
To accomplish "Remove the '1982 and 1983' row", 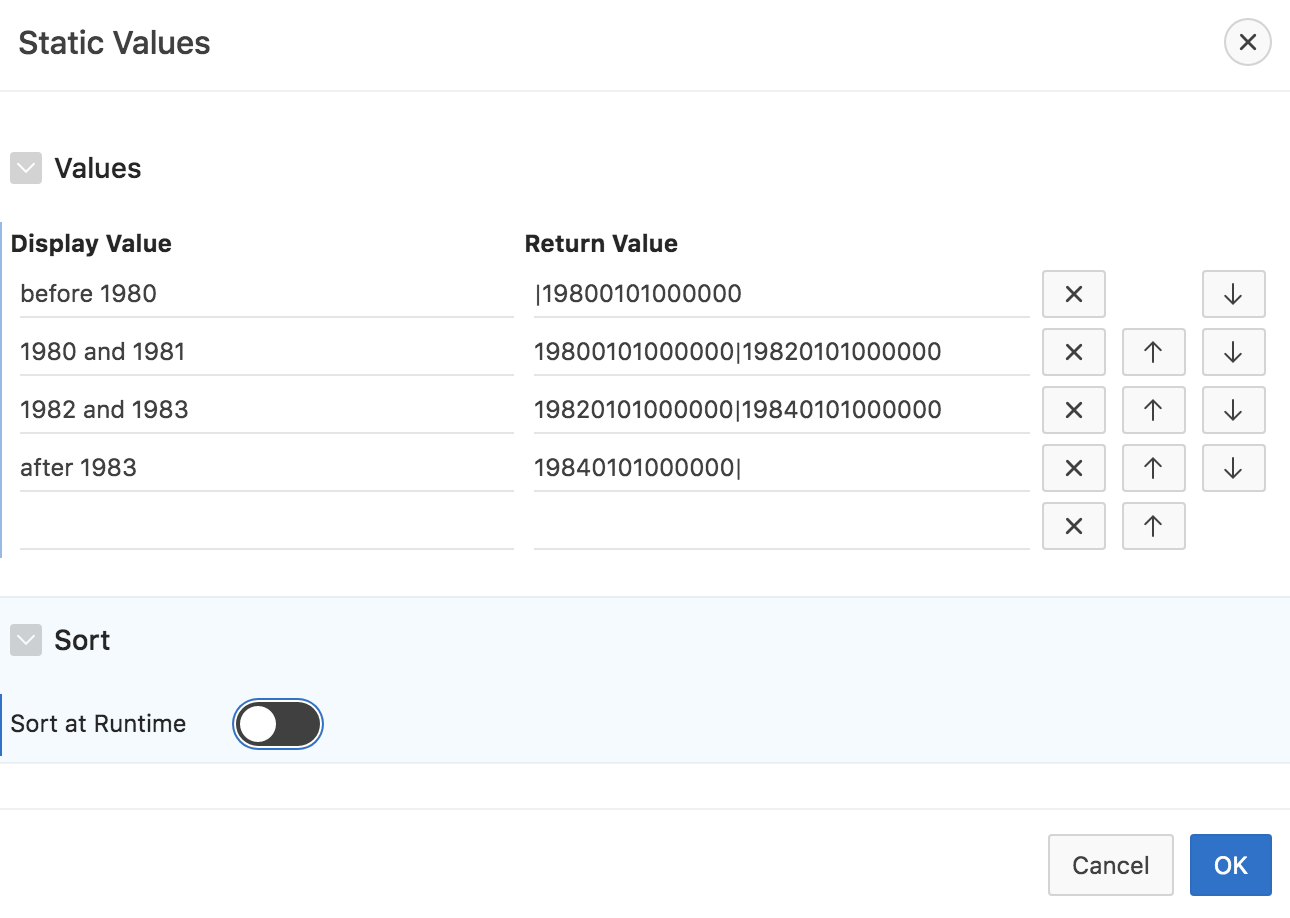I will coord(1073,410).
